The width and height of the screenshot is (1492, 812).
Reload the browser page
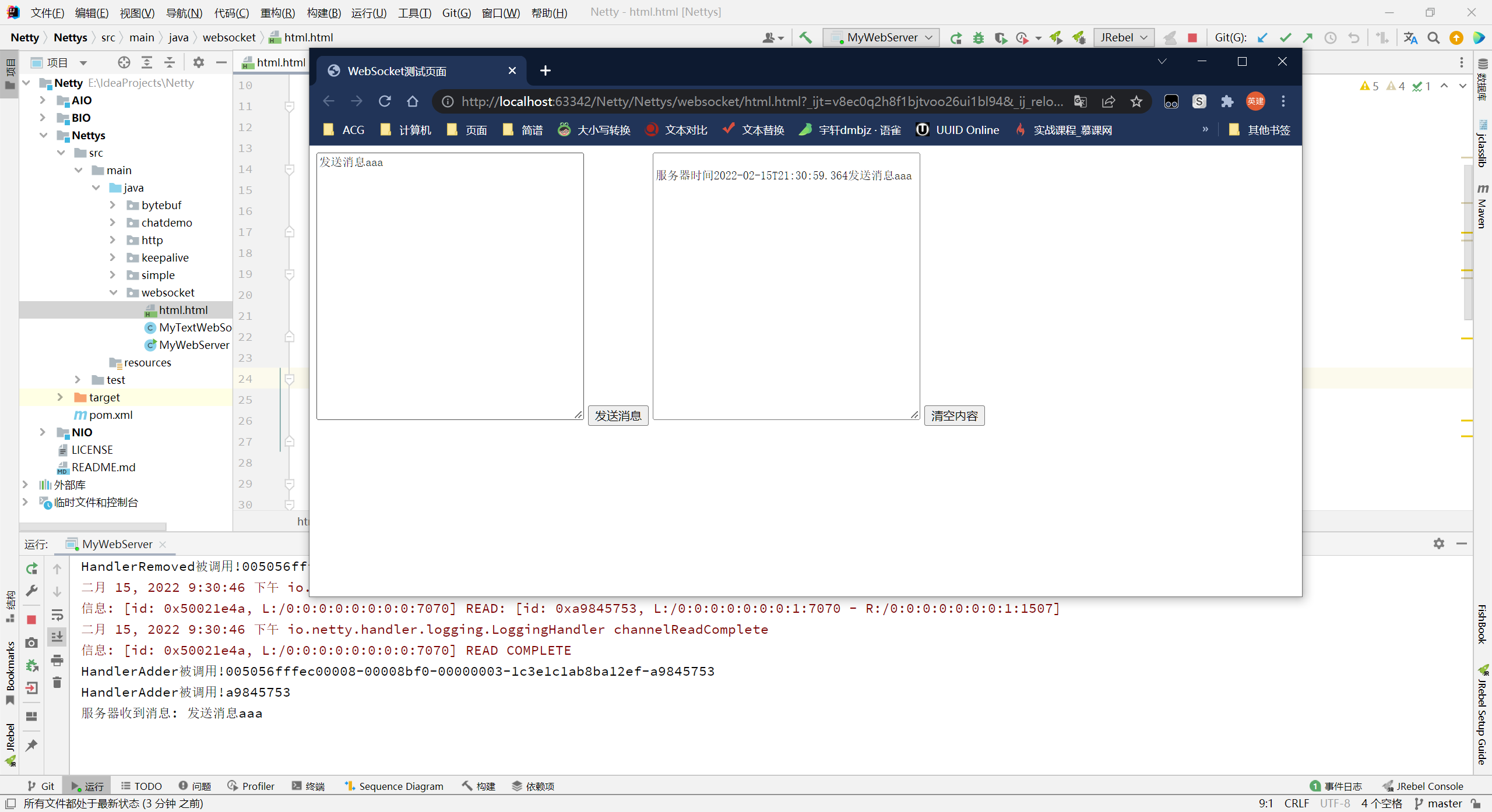coord(385,101)
